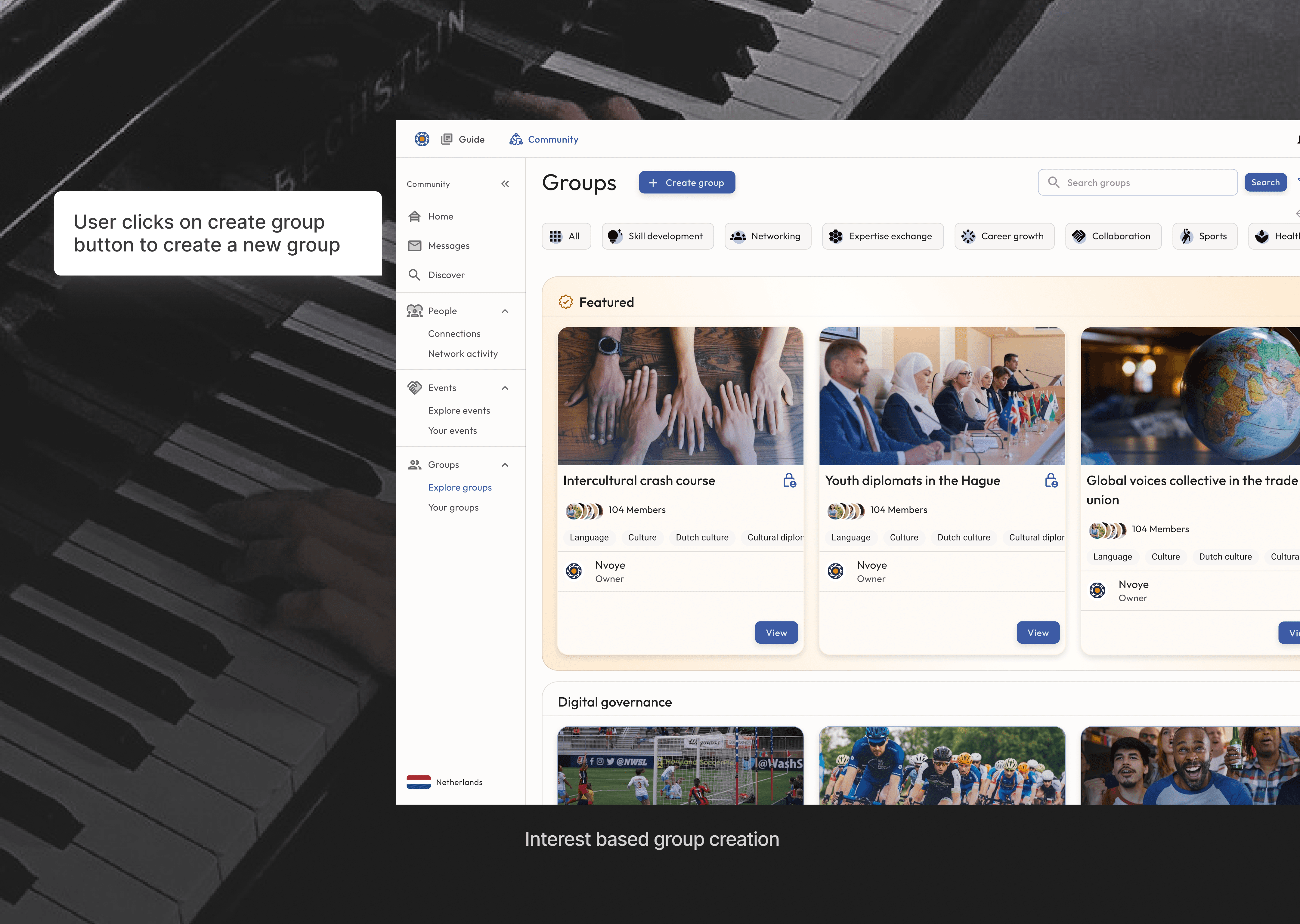
Task: Click the magnifier icon in search groups
Action: click(1054, 182)
